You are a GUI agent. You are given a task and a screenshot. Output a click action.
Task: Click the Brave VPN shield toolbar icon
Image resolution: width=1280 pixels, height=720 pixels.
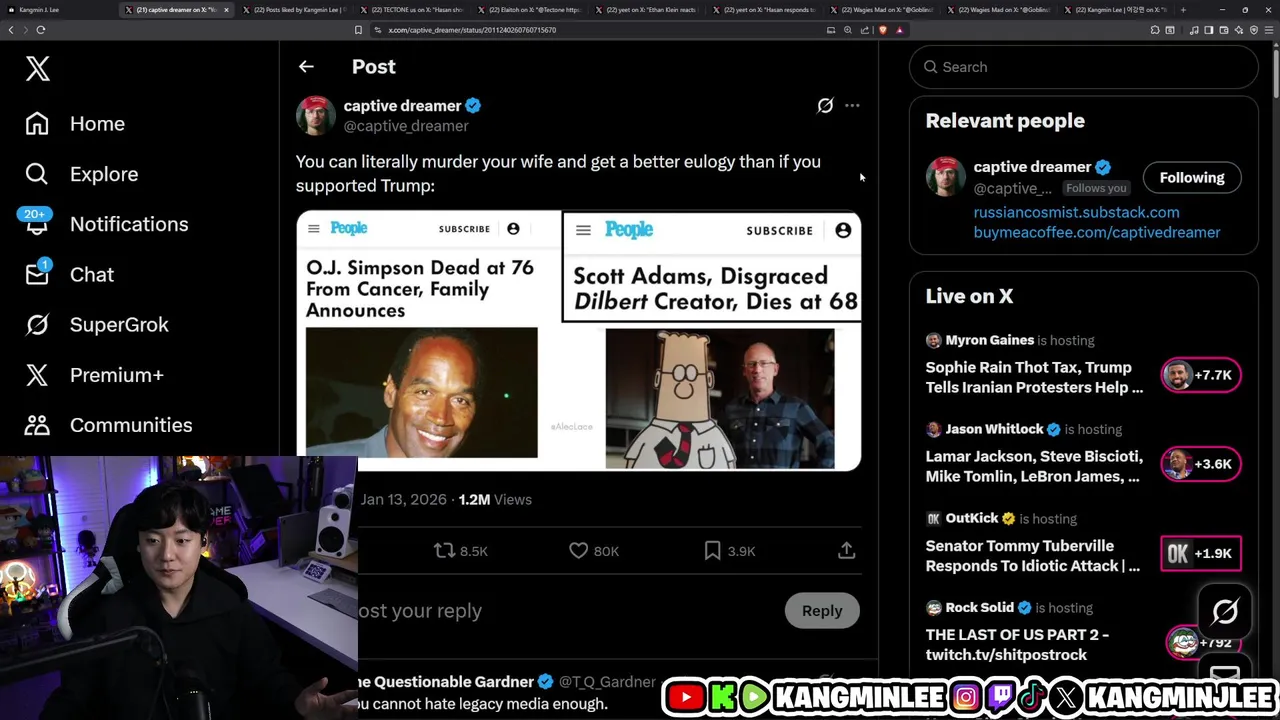pos(1254,30)
